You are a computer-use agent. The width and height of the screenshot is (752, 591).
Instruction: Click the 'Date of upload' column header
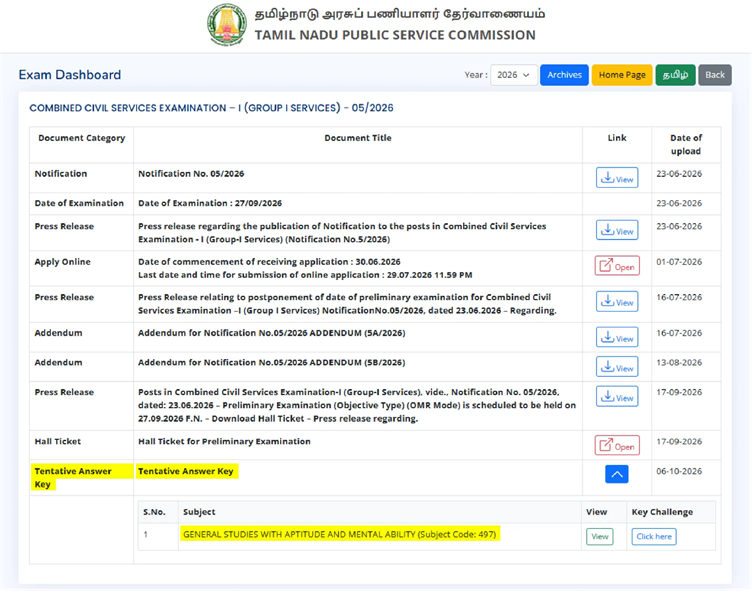[x=686, y=144]
